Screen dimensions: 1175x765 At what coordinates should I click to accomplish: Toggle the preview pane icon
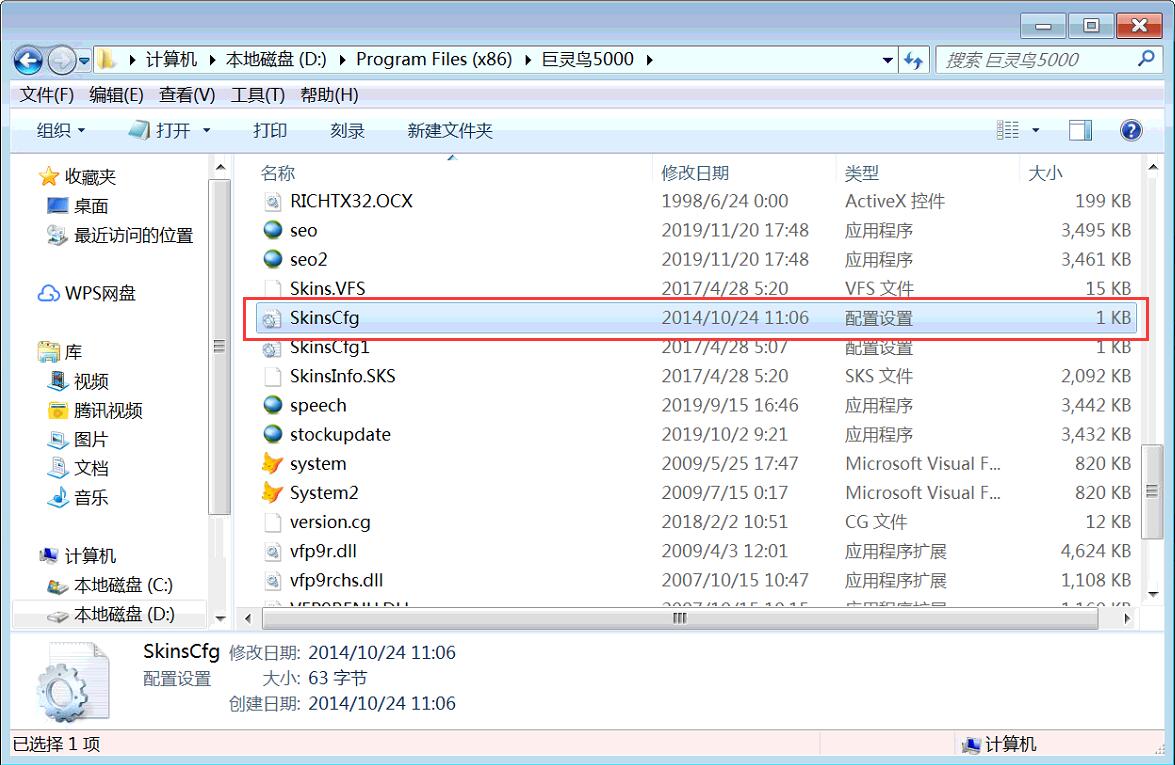coord(1080,130)
